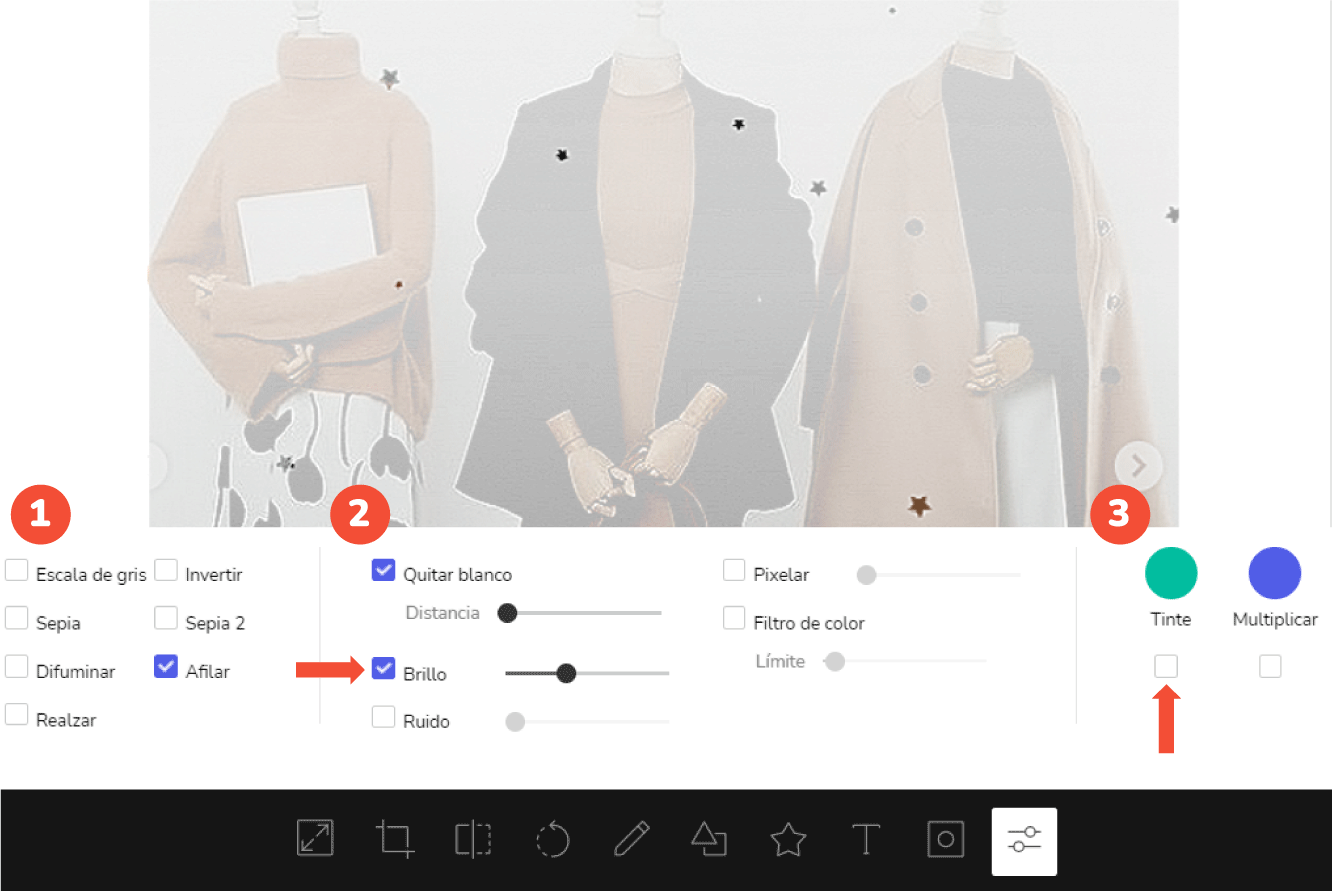Open the rotate tool
Image resolution: width=1332 pixels, height=891 pixels.
click(x=552, y=839)
